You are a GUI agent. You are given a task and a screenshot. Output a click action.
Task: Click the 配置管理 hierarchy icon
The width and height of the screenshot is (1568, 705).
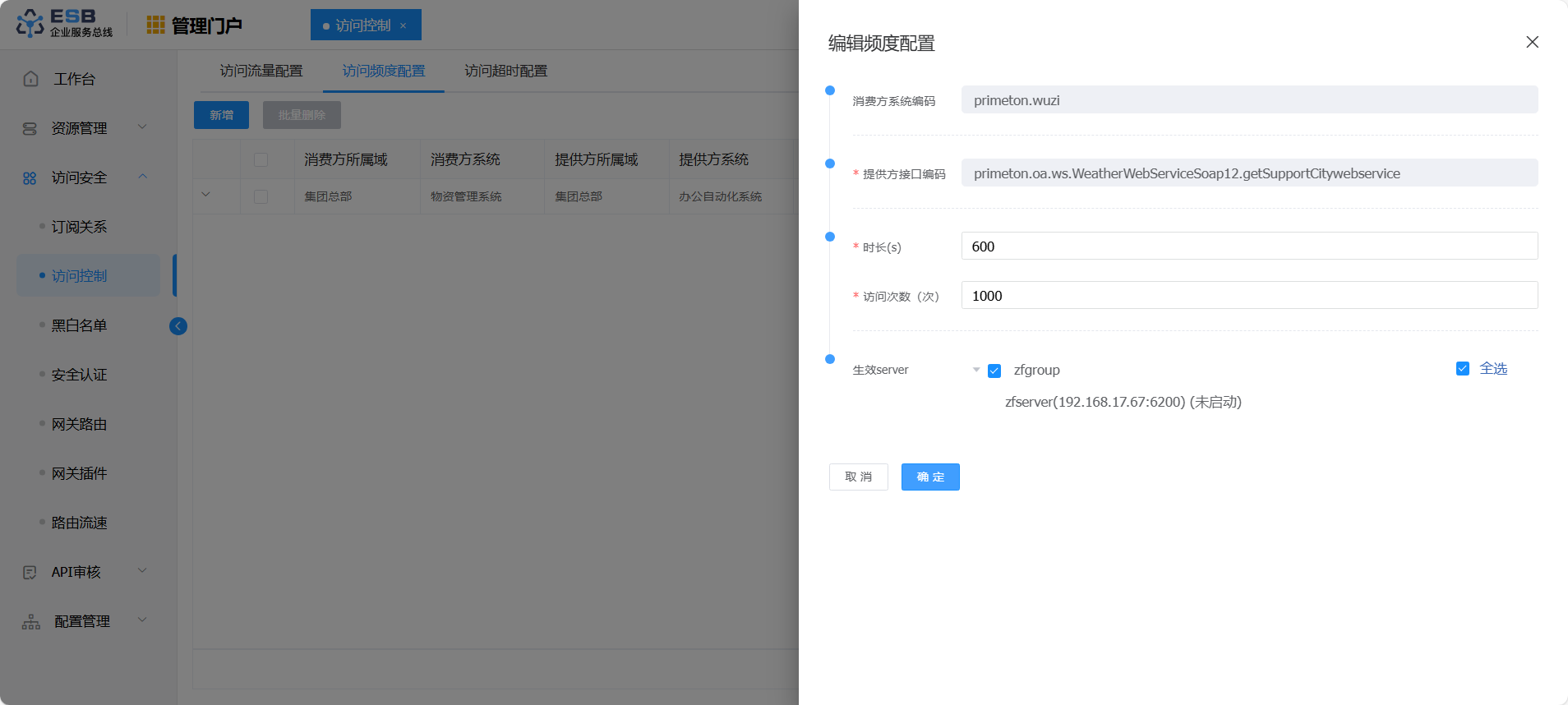pyautogui.click(x=31, y=622)
